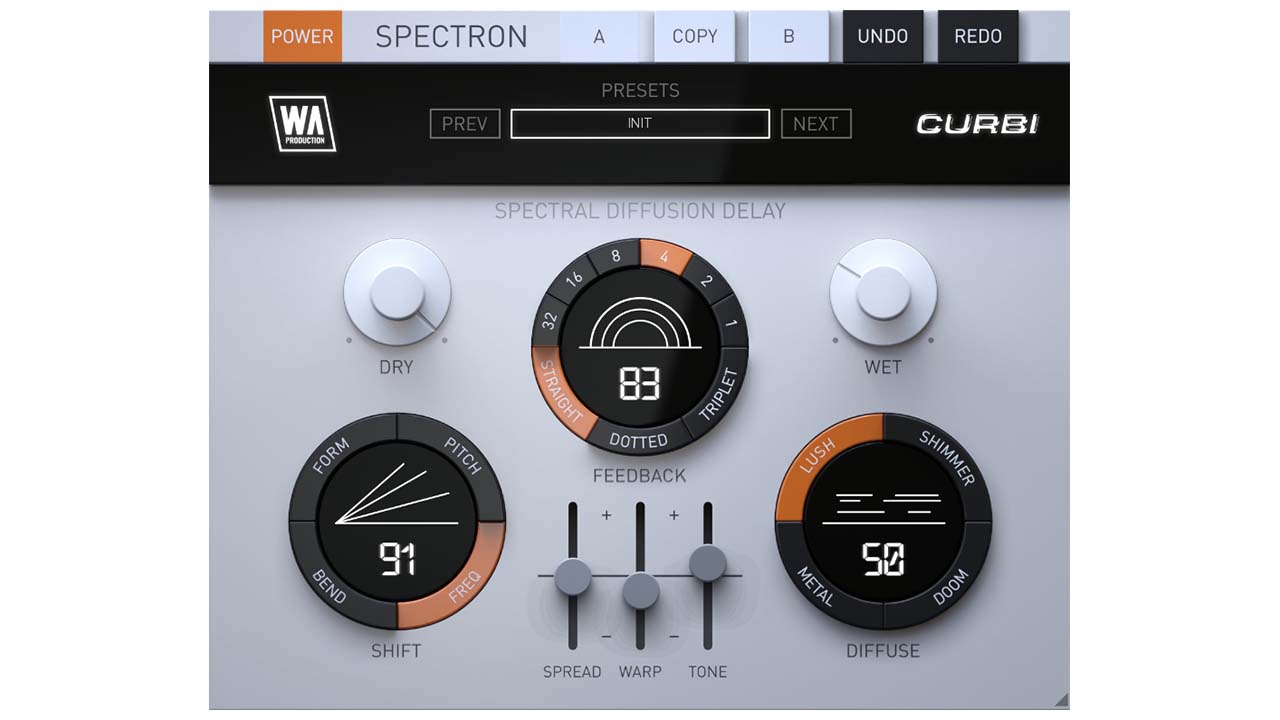The height and width of the screenshot is (720, 1280).
Task: Click the Curbi logo
Action: [x=977, y=124]
